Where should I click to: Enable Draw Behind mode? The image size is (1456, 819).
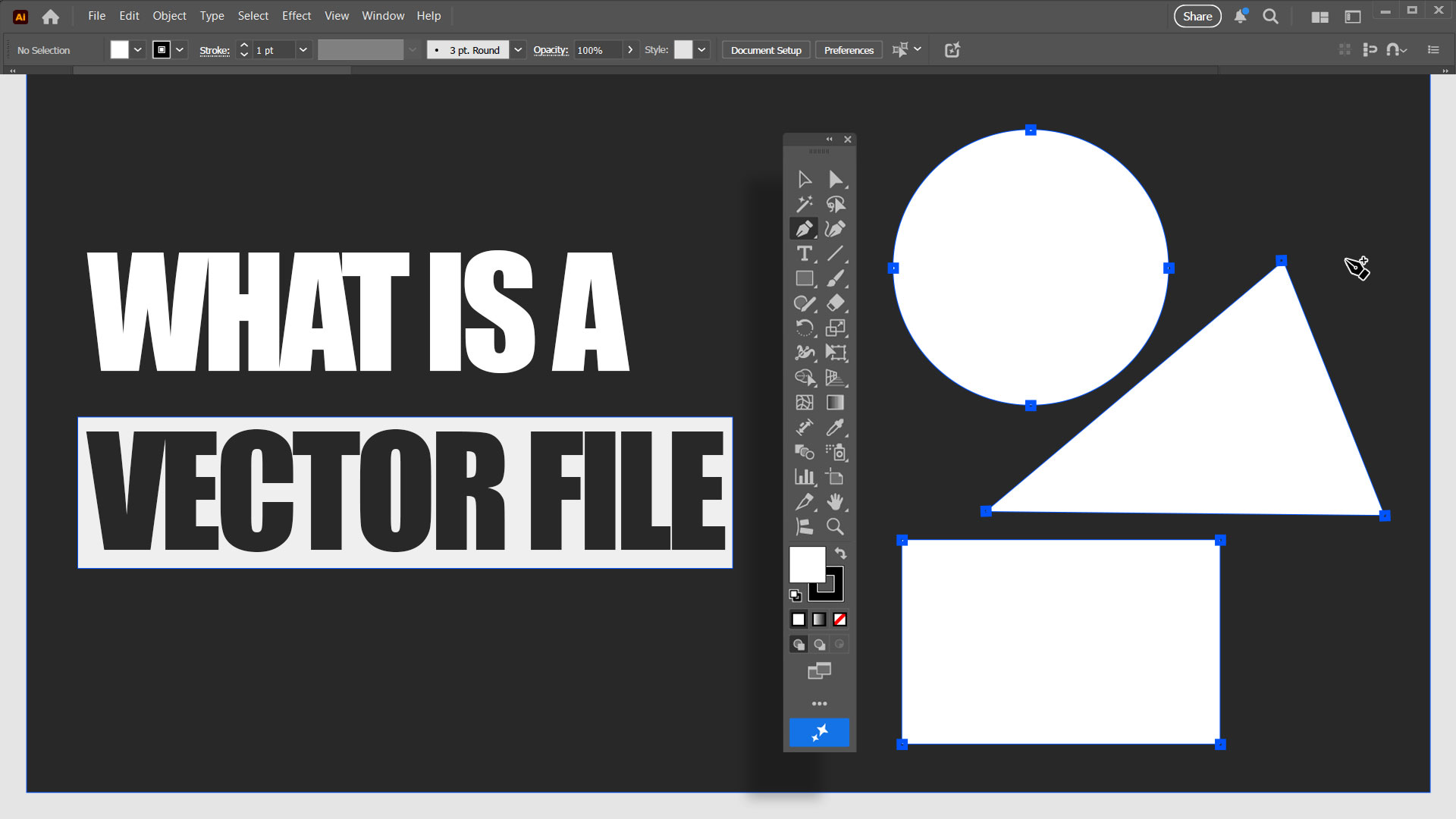[819, 645]
